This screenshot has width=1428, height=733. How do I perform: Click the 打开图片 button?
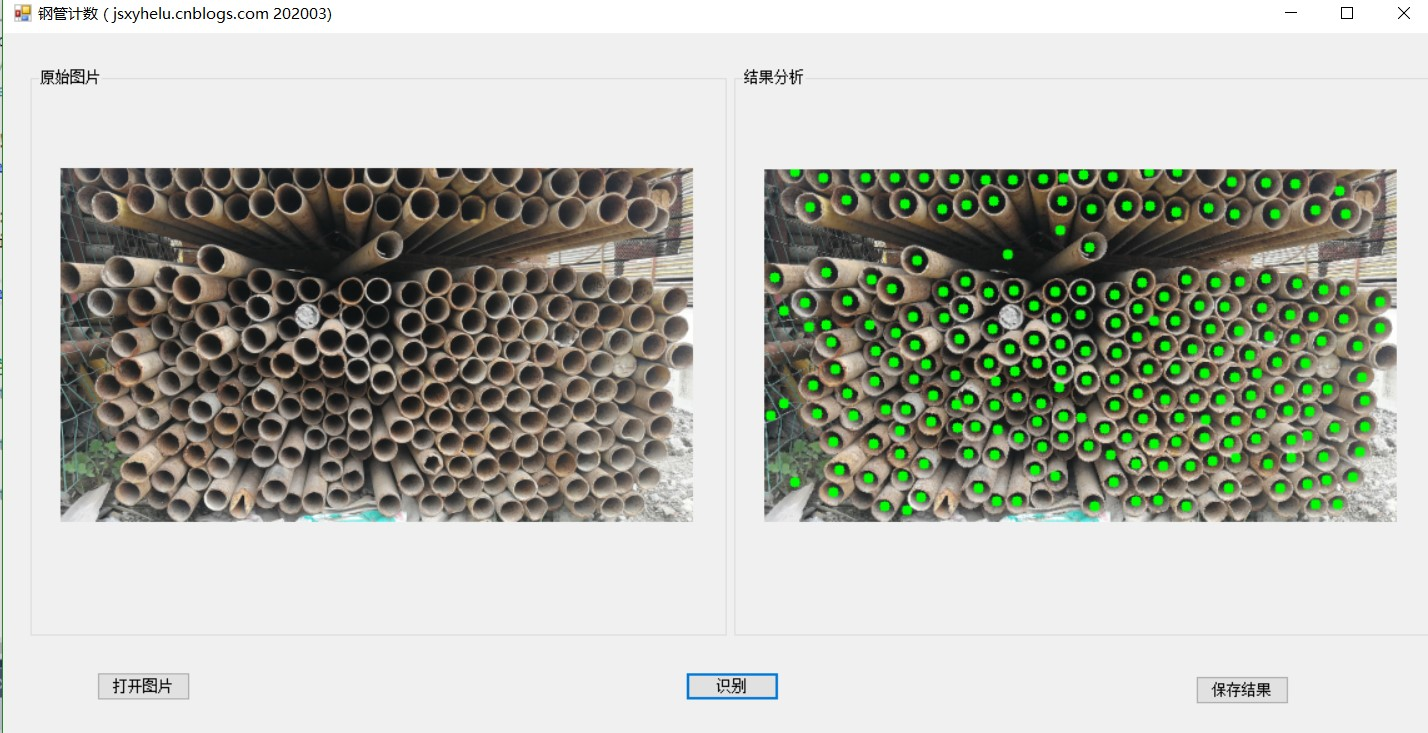tap(143, 686)
